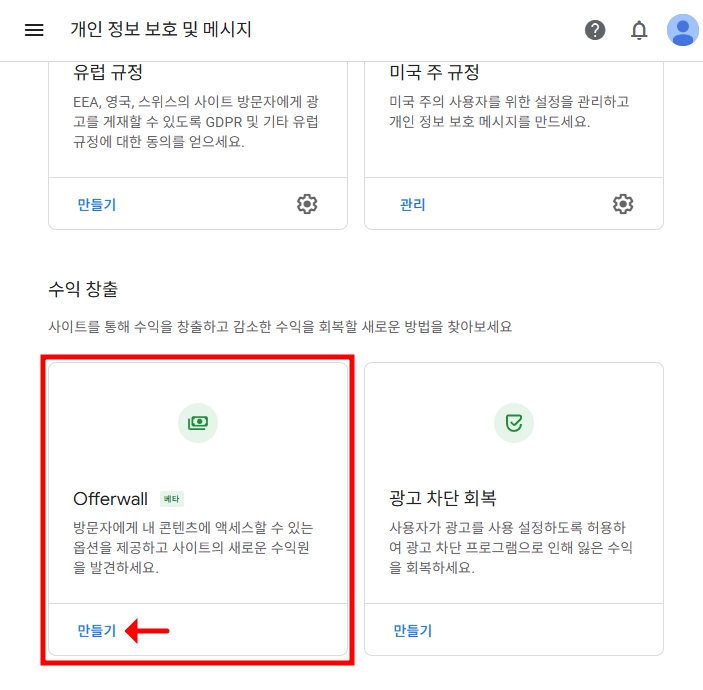
Task: Click the 광고 차단 회복 title
Action: point(443,498)
